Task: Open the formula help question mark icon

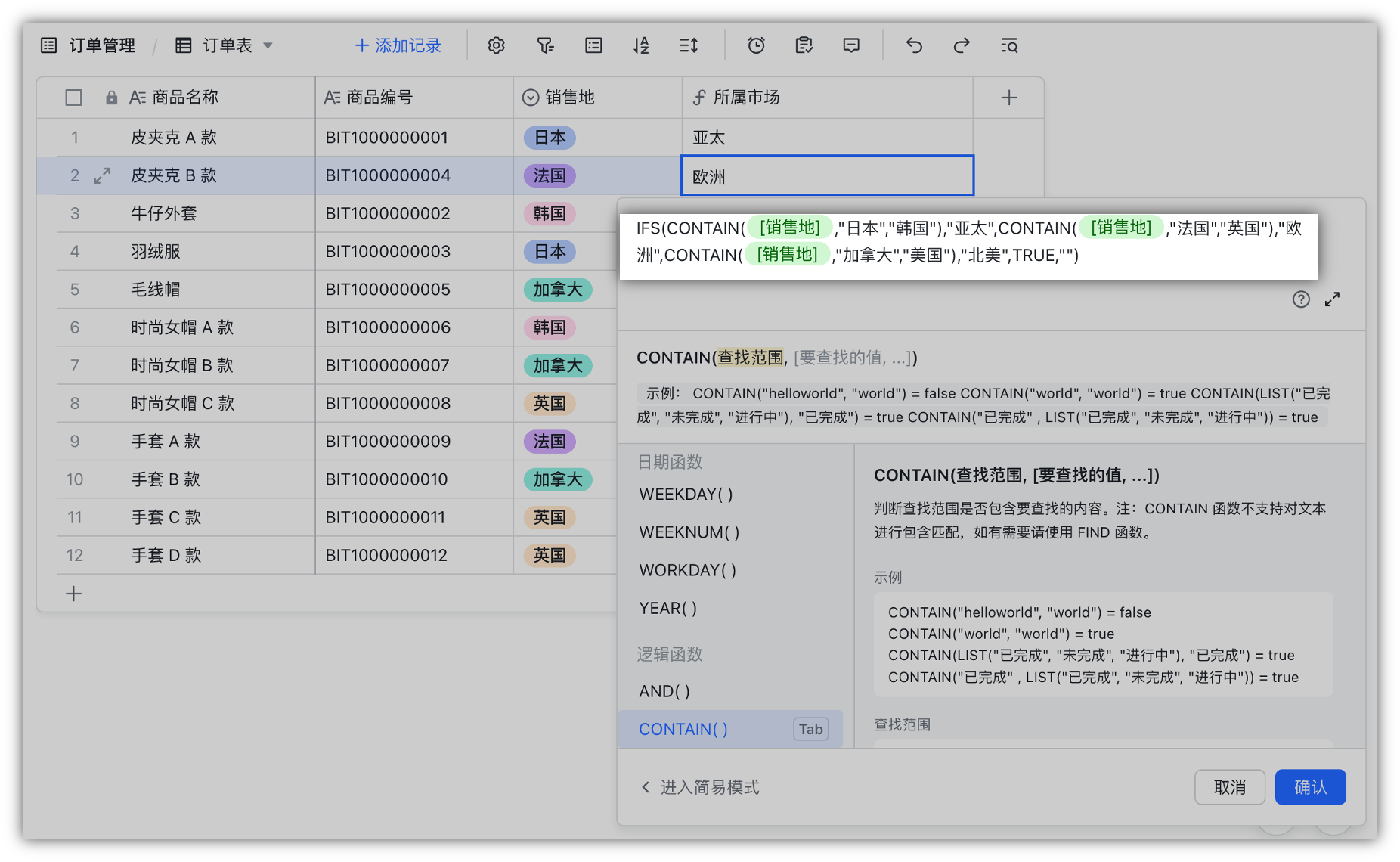Action: pos(1301,299)
